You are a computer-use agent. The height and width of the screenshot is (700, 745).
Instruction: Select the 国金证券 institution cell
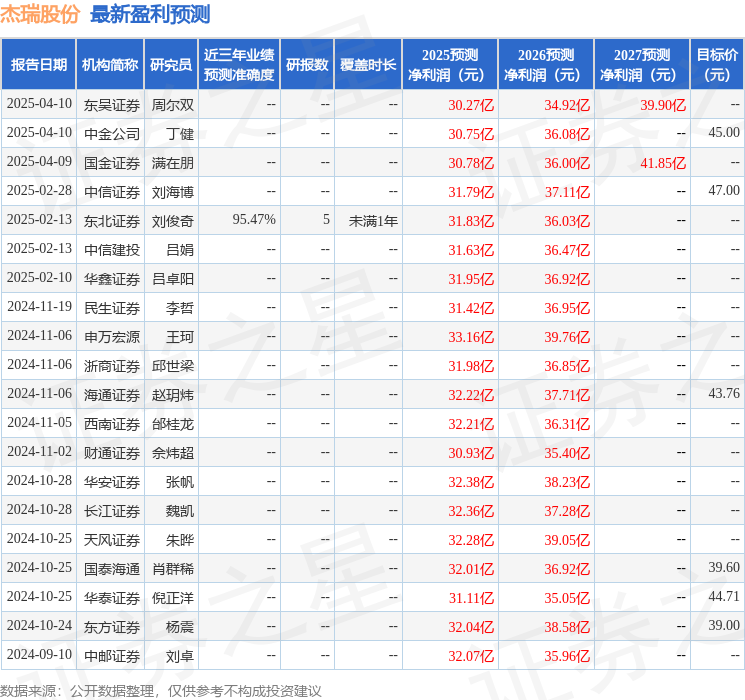pyautogui.click(x=112, y=163)
